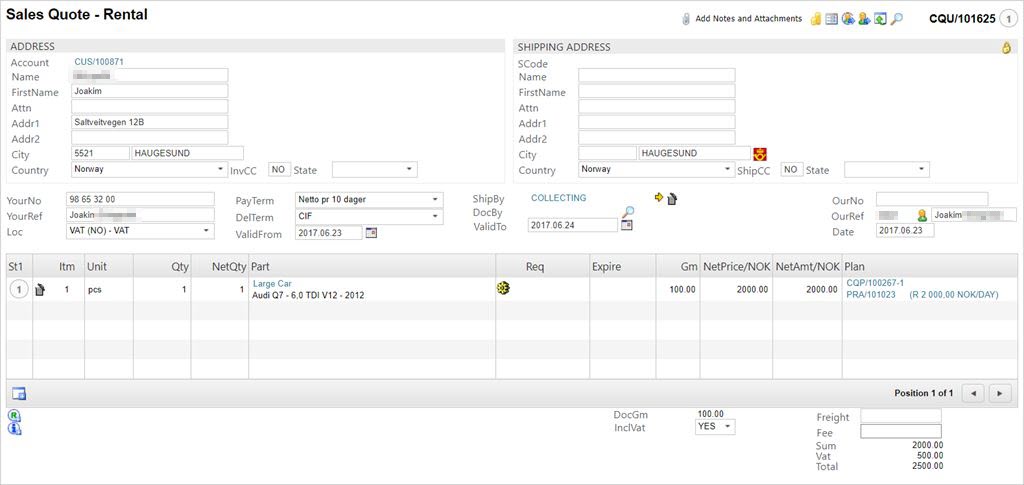
Task: Click the round status 1 button in St1 column
Action: tap(18, 289)
